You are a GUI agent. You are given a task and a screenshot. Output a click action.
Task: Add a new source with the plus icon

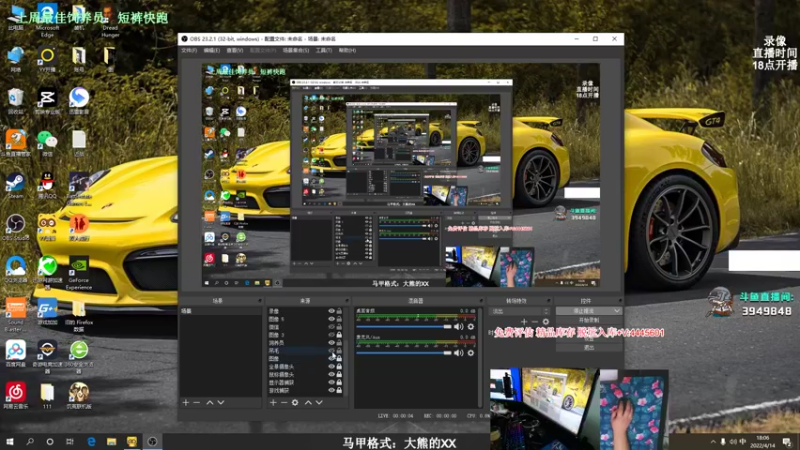point(273,403)
